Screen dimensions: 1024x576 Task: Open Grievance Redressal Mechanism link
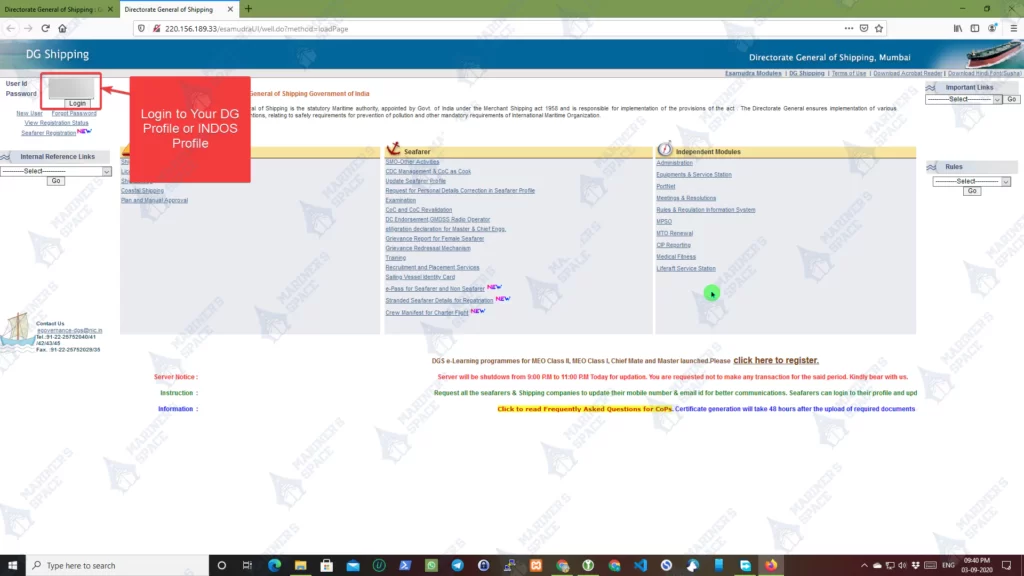point(428,248)
